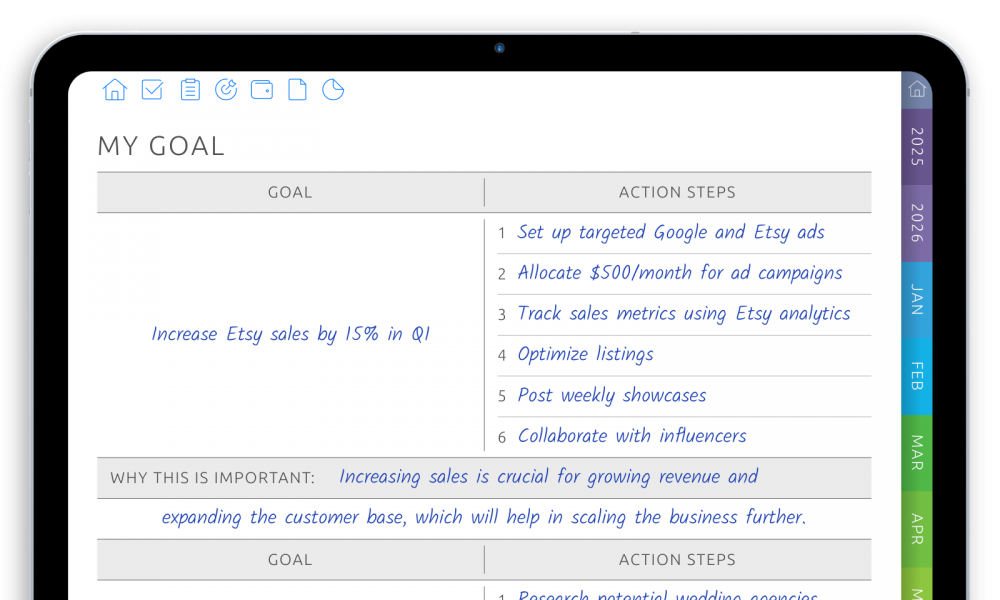Screen dimensions: 1000x600
Task: Select goal text 'Increase Etsy sales by 15% in Q1'
Action: [291, 334]
